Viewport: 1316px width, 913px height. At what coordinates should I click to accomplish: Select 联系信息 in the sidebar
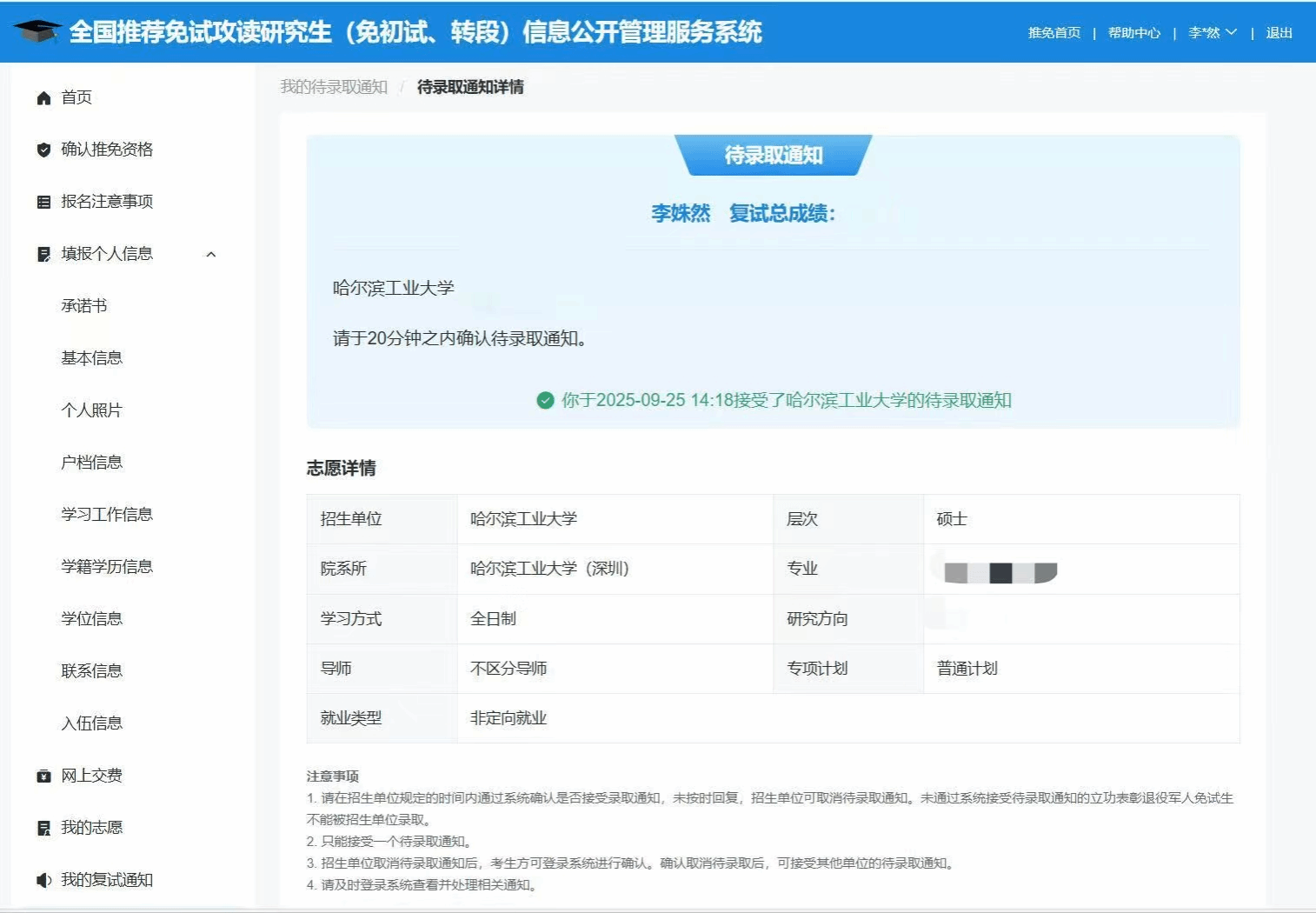click(x=91, y=671)
